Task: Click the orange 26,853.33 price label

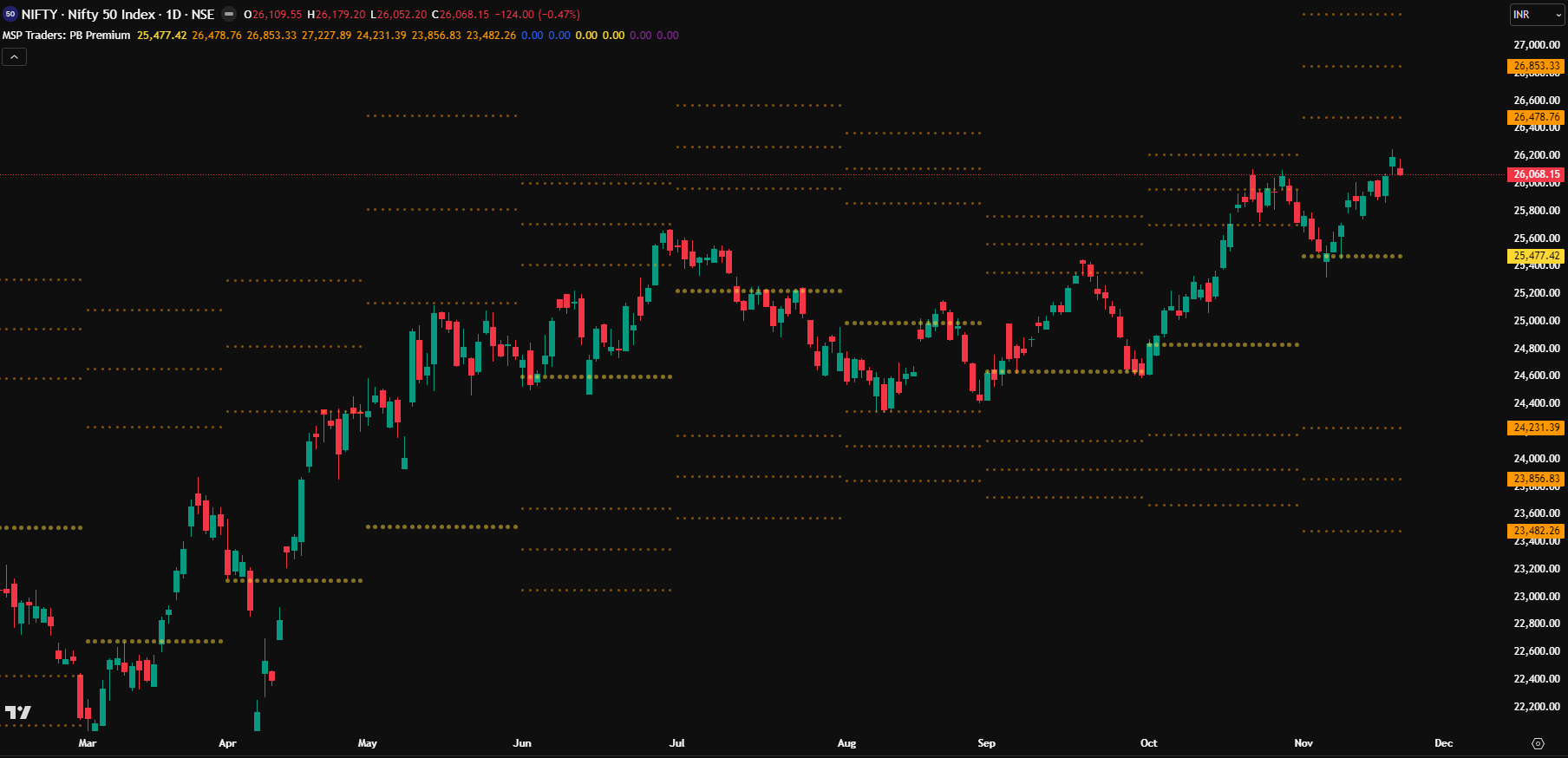Action: click(1536, 66)
